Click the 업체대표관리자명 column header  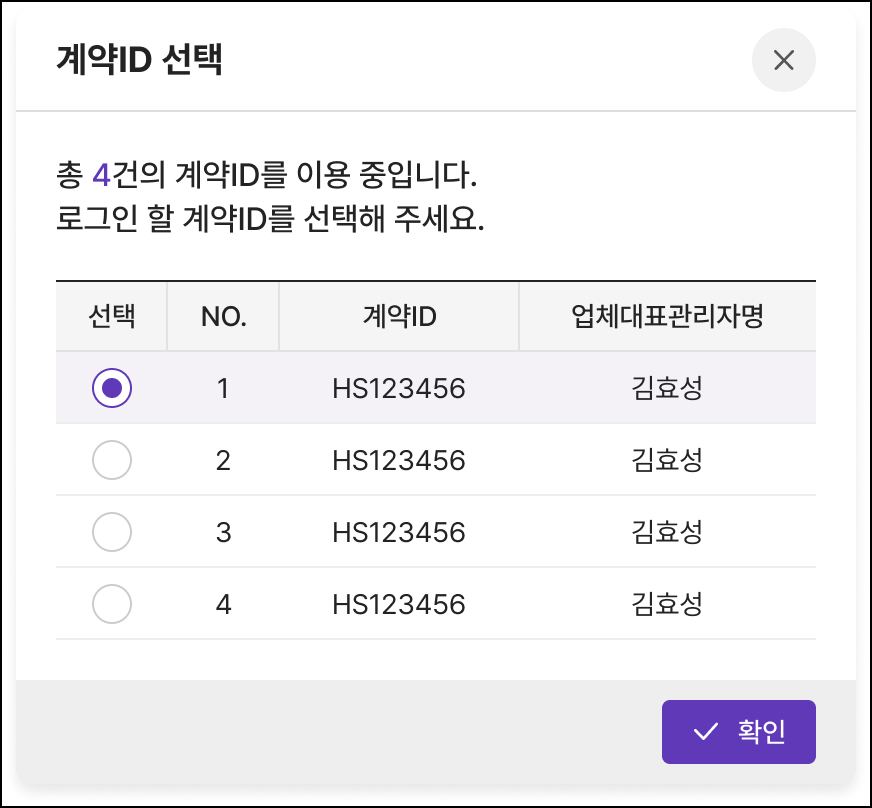click(x=667, y=316)
